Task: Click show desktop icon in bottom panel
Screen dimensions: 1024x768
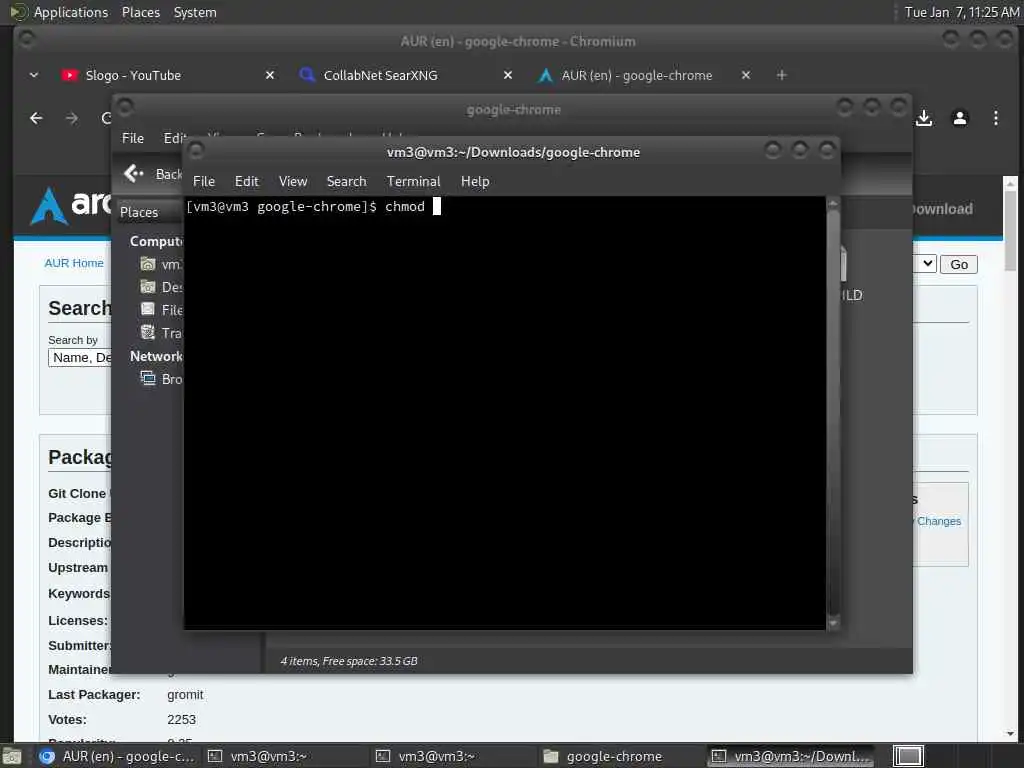Action: [x=12, y=756]
